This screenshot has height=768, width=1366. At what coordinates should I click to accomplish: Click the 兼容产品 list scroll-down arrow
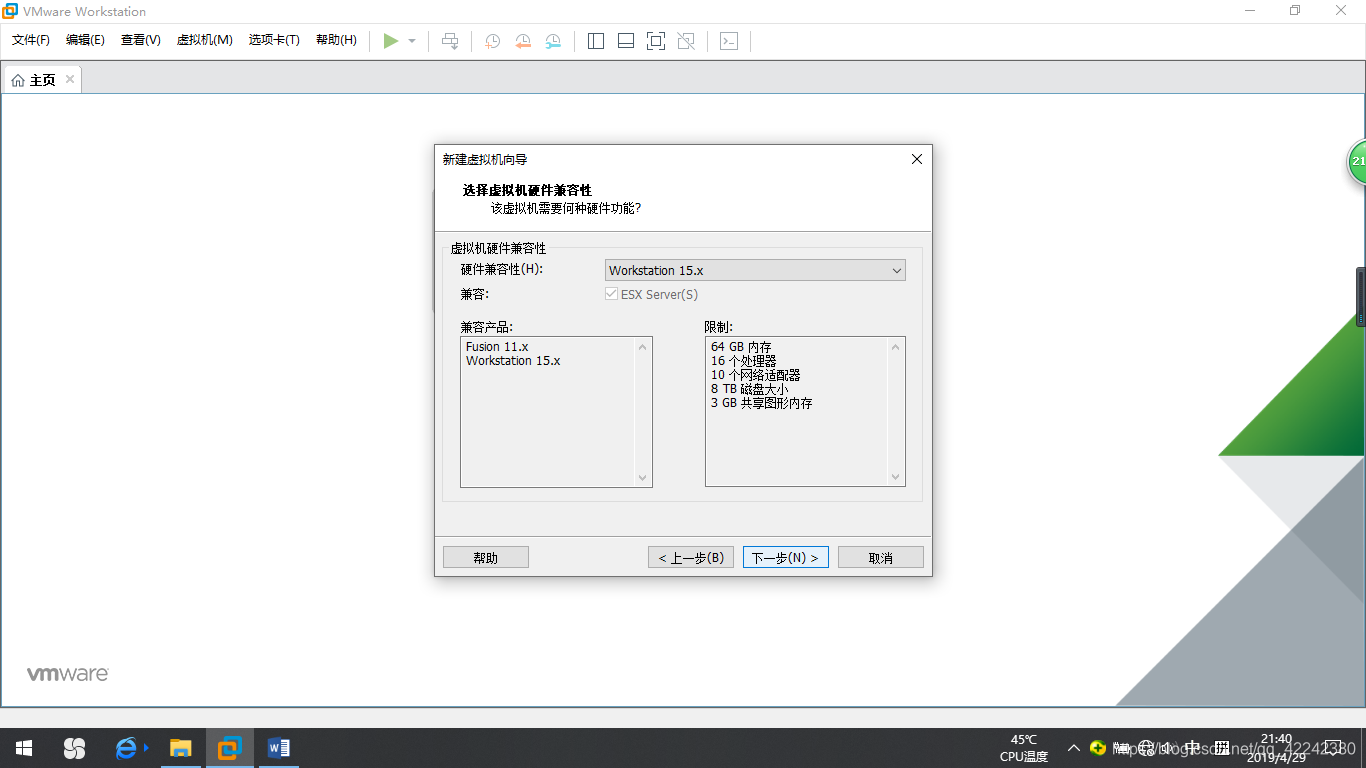point(643,478)
